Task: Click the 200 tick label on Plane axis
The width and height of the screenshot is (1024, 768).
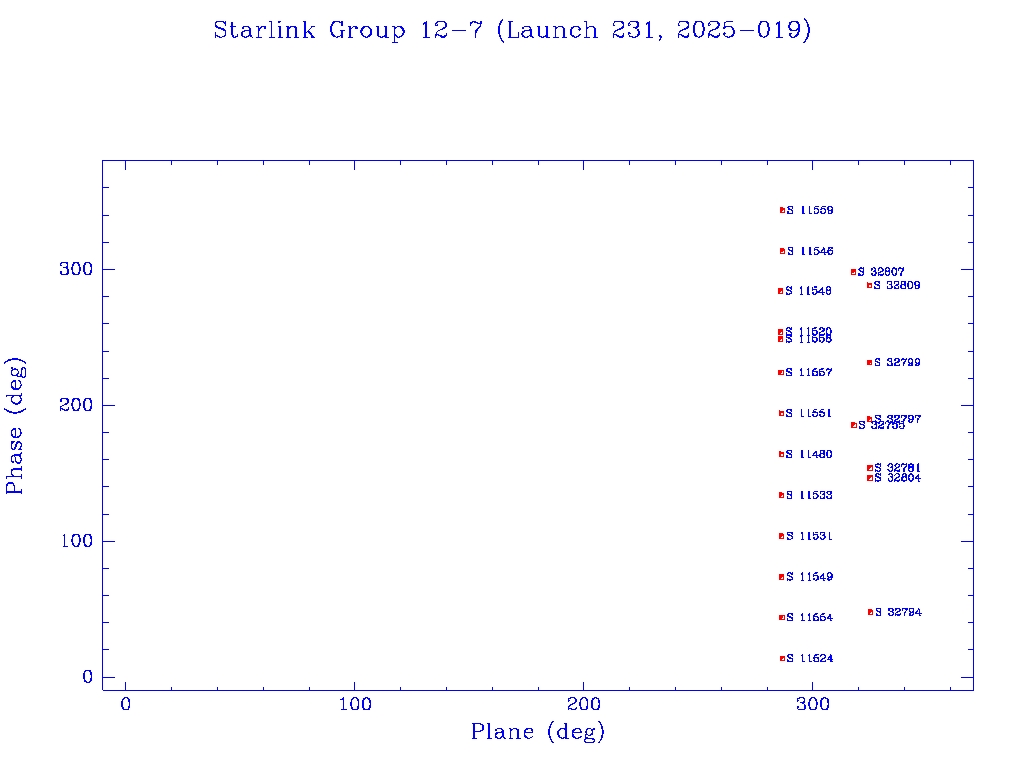Action: (x=583, y=704)
